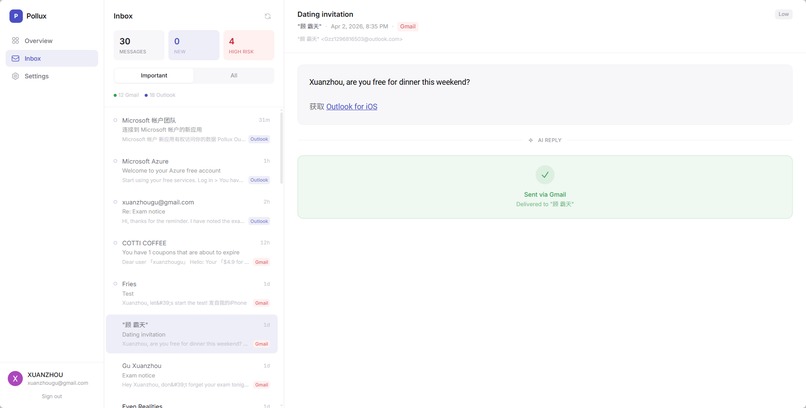Screen dimensions: 806x408
Task: Click the 4 High Risk card
Action: (x=249, y=45)
